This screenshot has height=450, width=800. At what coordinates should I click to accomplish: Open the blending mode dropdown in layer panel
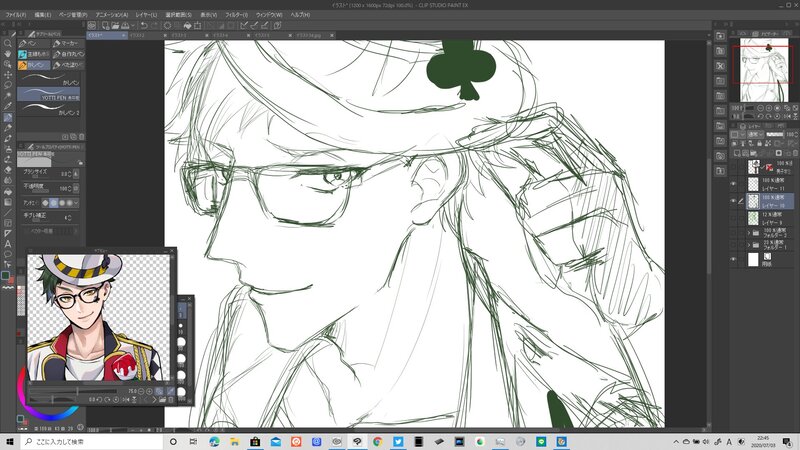coord(754,134)
